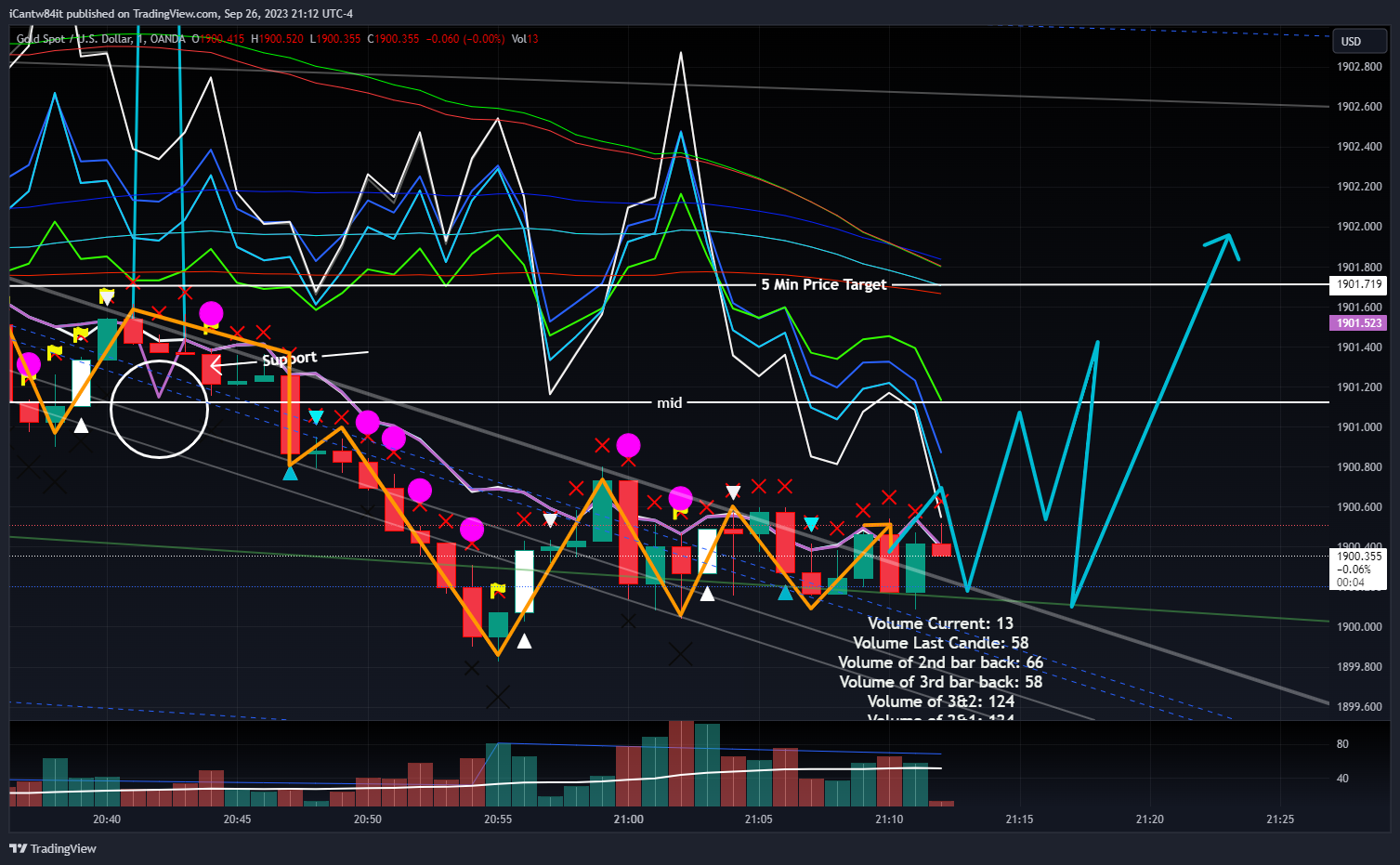Click 21:25 on the time axis
Viewport: 1400px width, 865px height.
(1280, 819)
